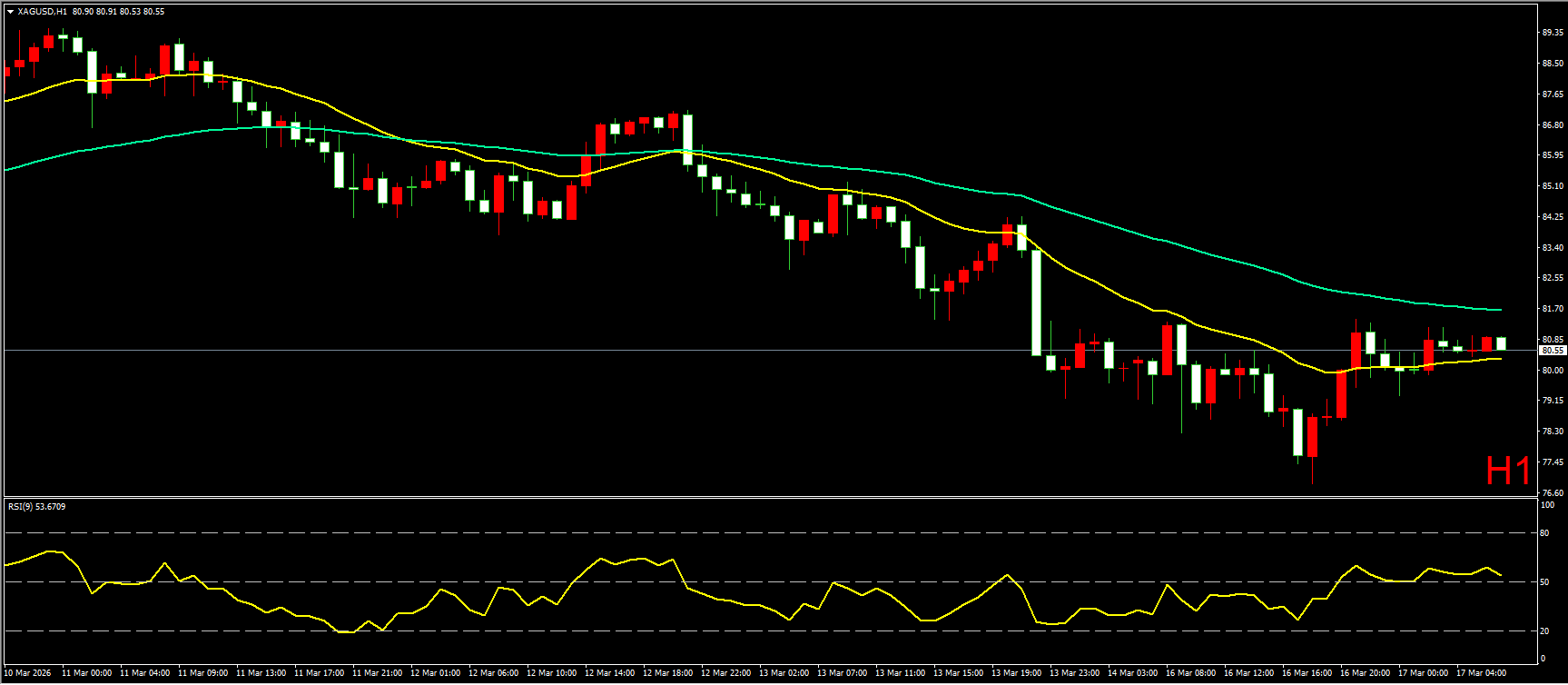Click the 12 Mar 18:00 time axis label

[x=669, y=673]
